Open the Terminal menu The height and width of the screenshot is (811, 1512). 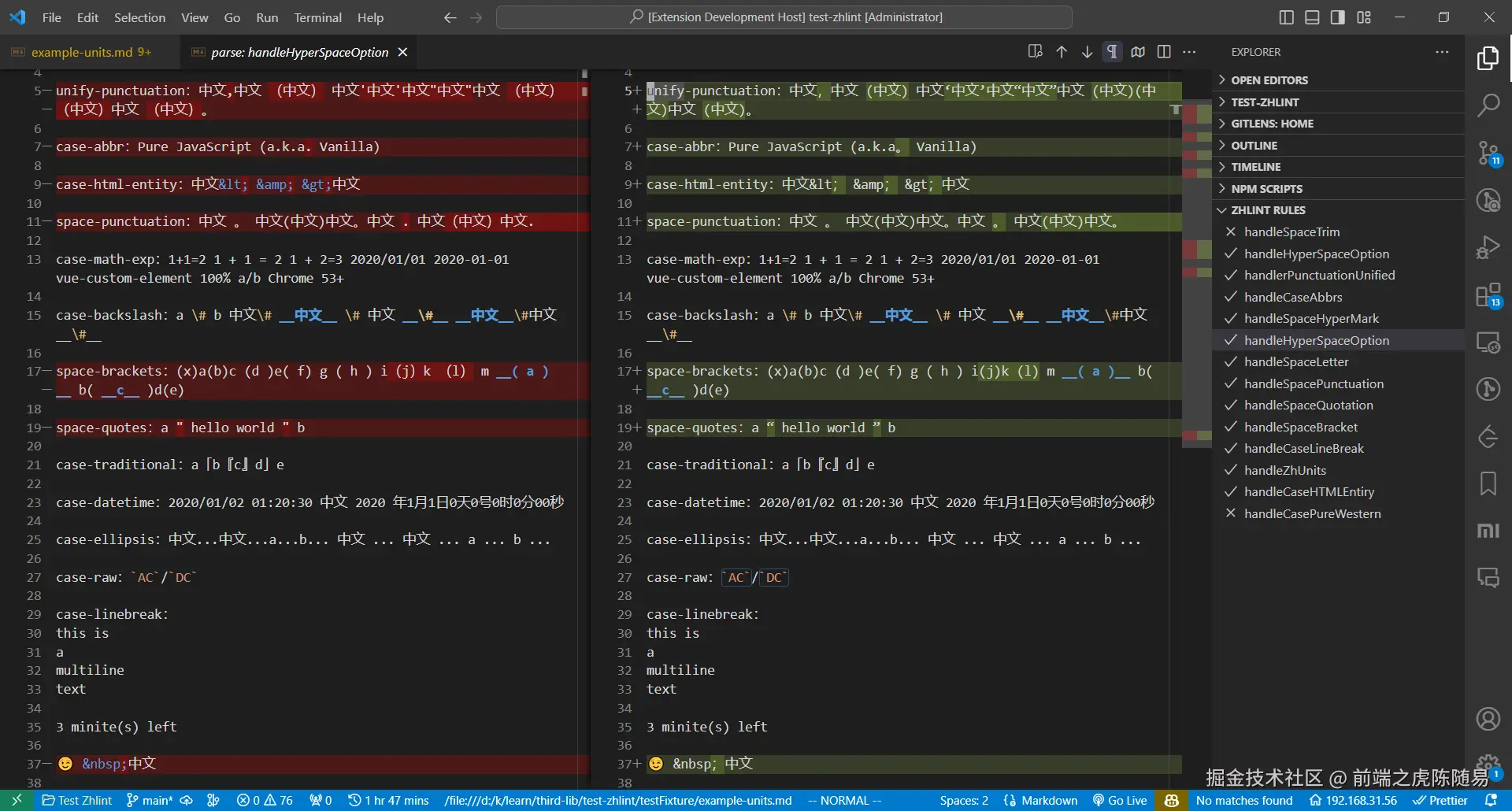click(x=317, y=17)
